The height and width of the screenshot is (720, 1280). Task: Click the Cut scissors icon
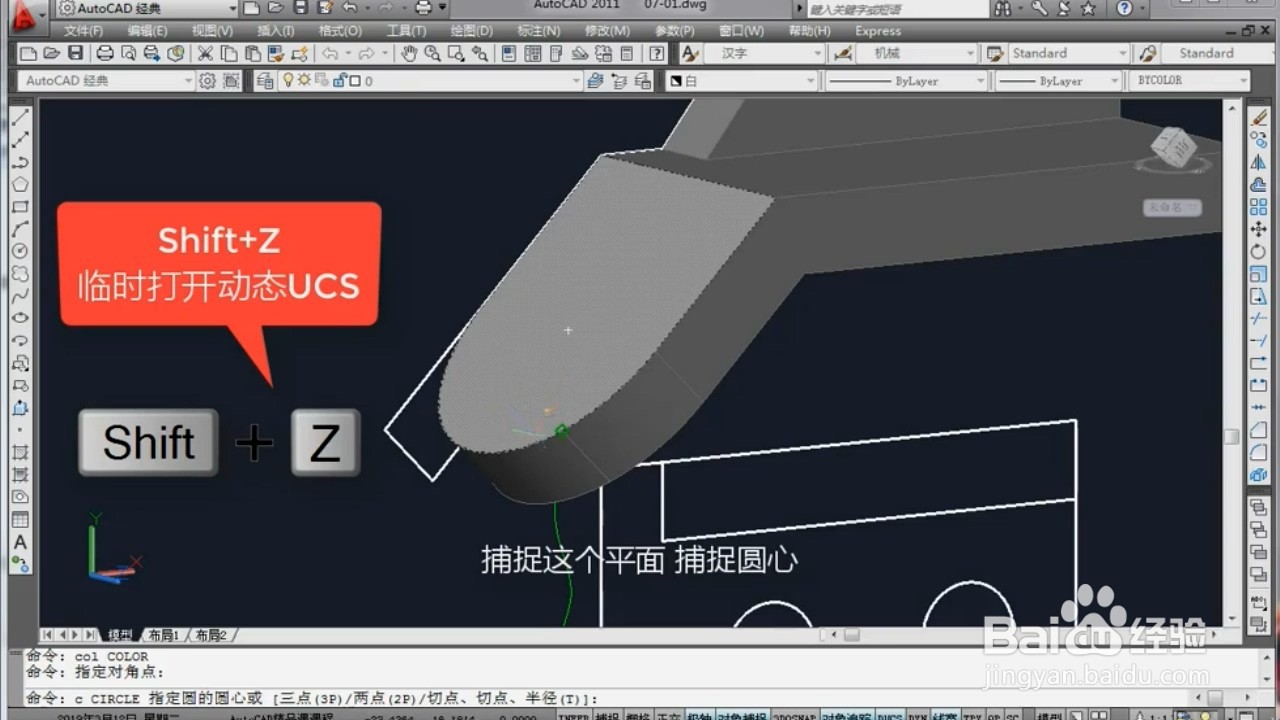coord(204,53)
